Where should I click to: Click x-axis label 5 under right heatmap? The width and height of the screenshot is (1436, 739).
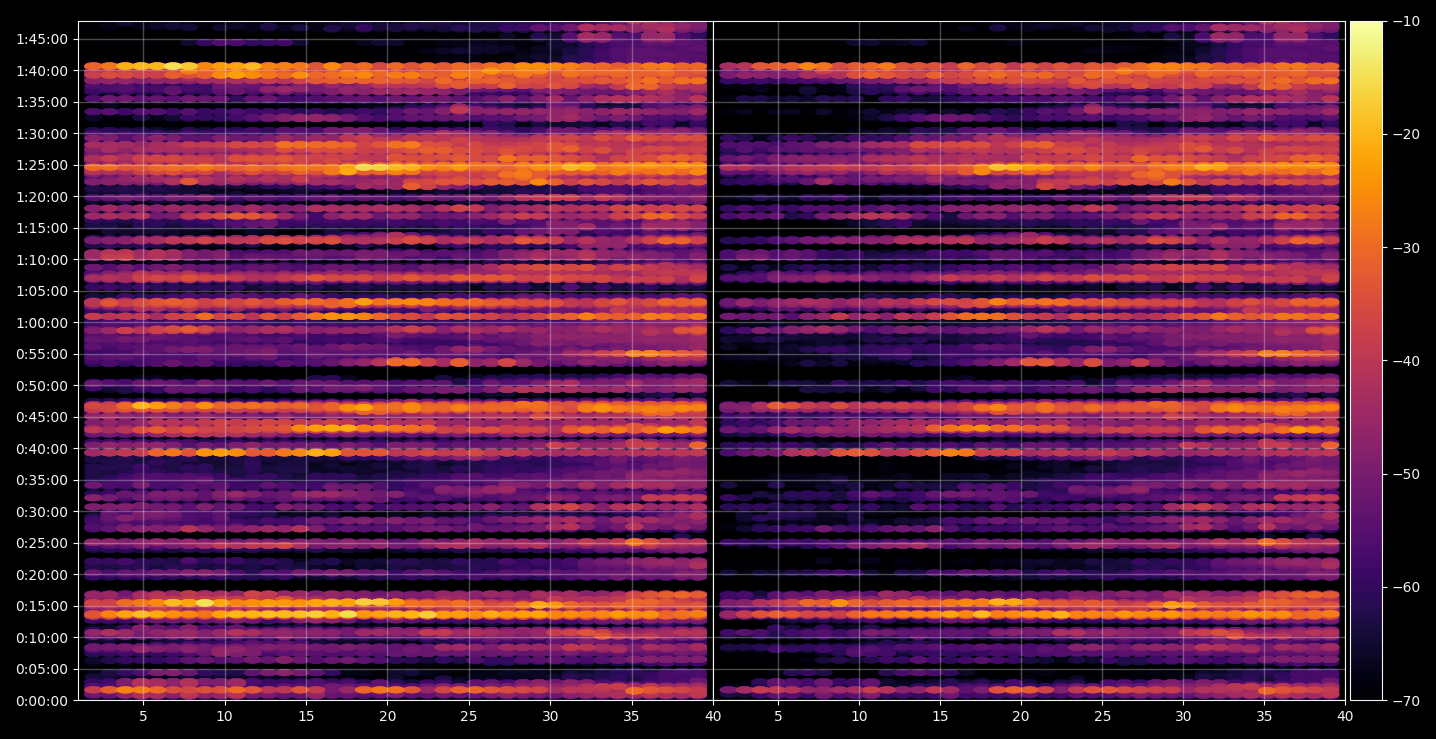pyautogui.click(x=778, y=717)
